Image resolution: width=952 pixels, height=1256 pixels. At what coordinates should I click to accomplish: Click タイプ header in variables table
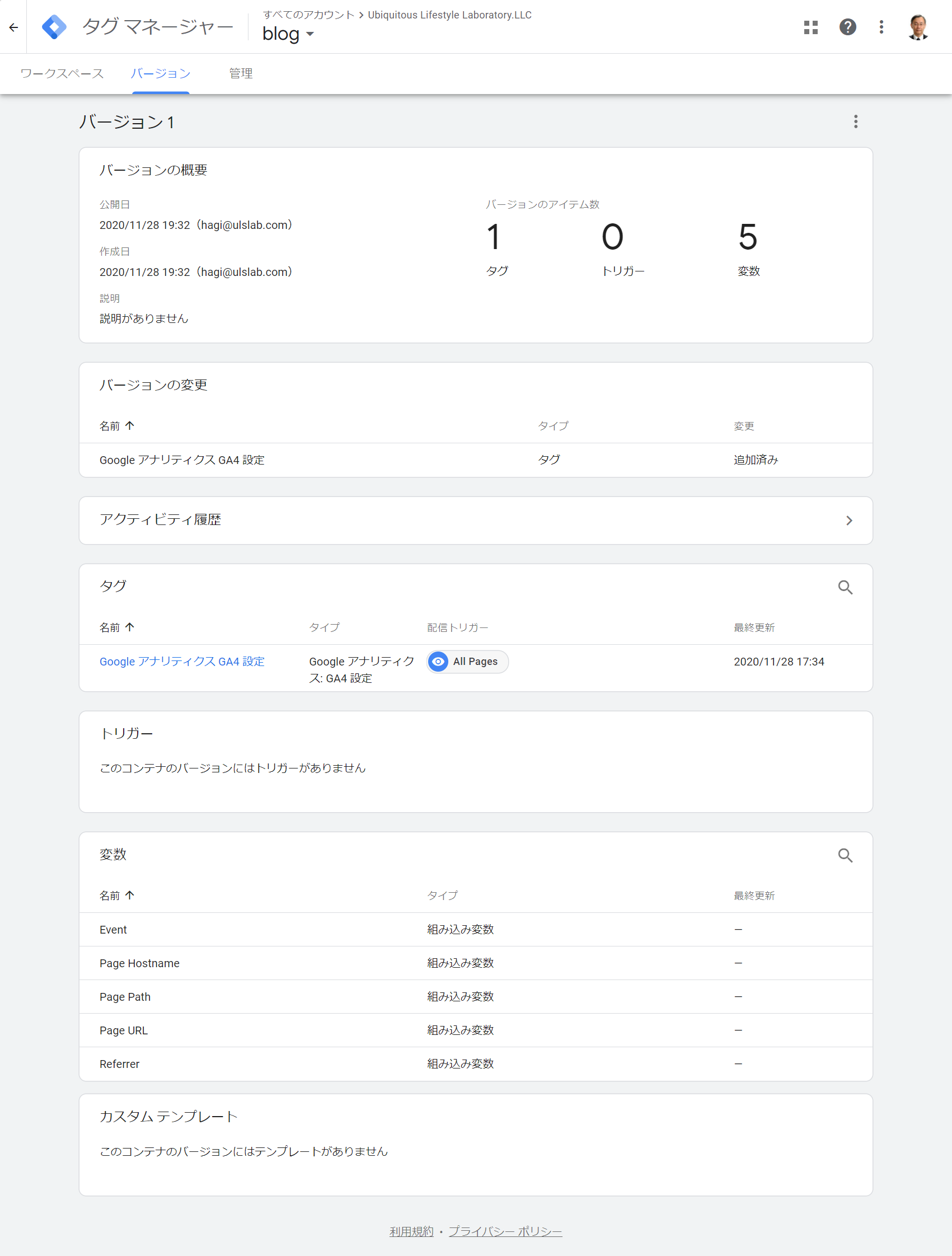(442, 895)
